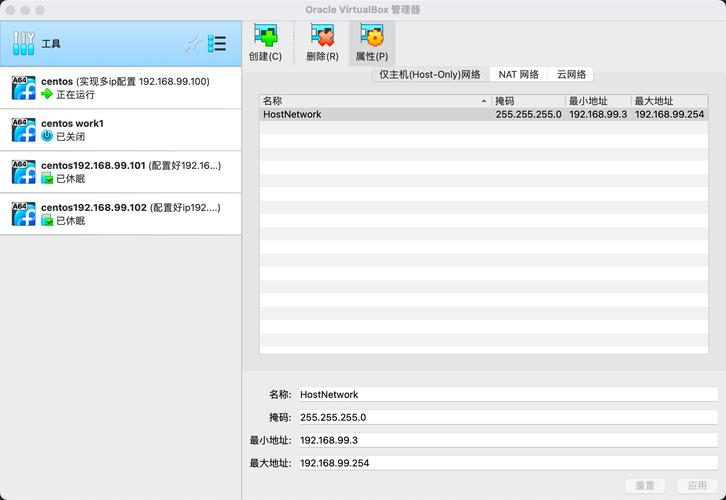Click the red close window button

coord(10,10)
